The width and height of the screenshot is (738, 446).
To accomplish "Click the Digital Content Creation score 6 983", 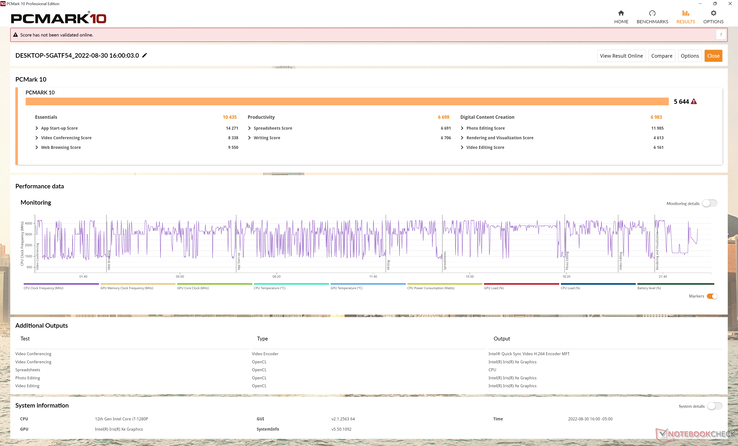I will (x=656, y=117).
